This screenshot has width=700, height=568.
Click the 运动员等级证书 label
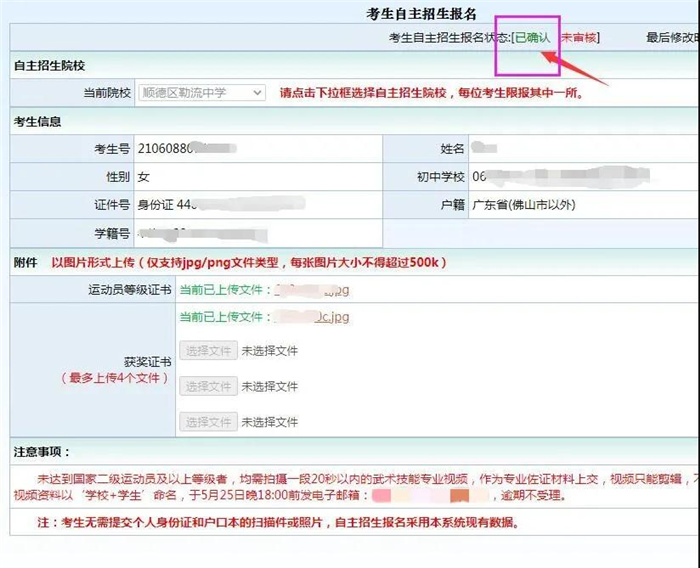[129, 290]
